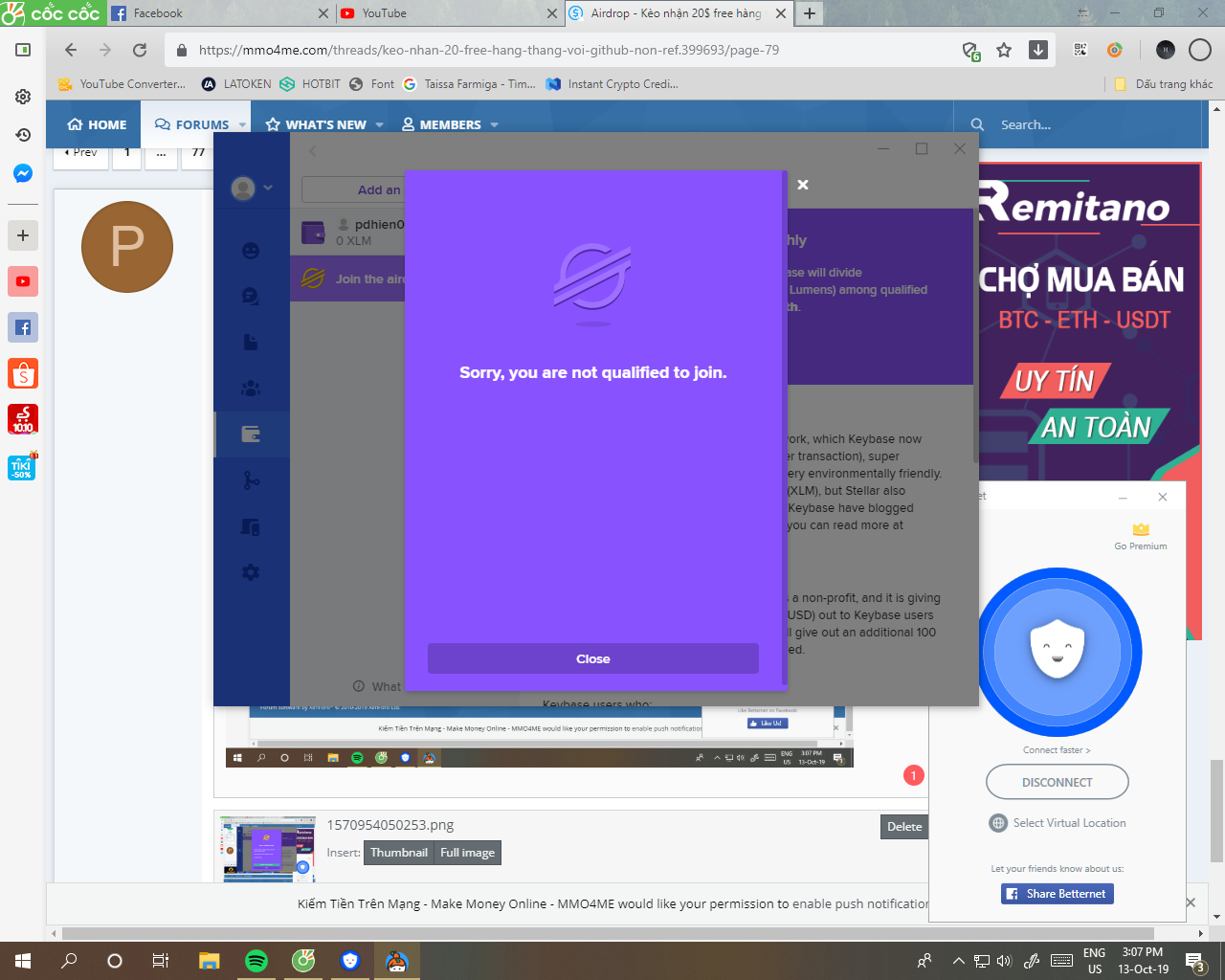Open the Keybase account avatar dropdown

tap(252, 189)
